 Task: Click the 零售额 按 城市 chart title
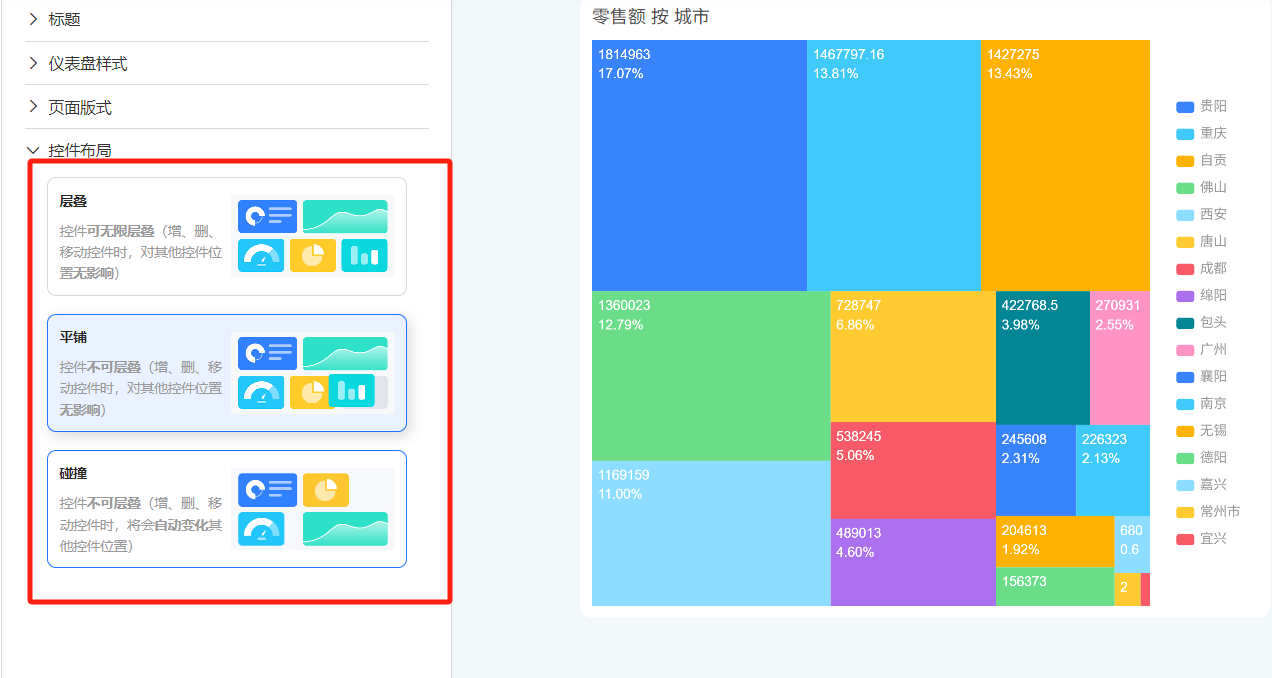pyautogui.click(x=651, y=17)
